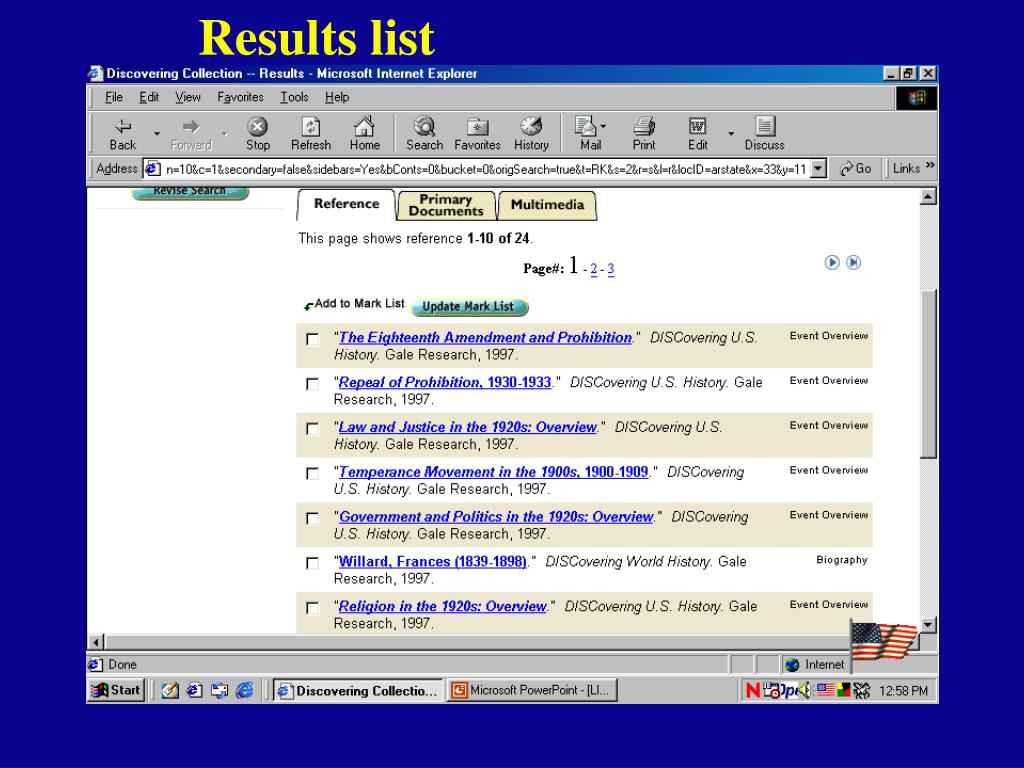
Task: Check box for Repeal of Prohibition
Action: pos(313,383)
